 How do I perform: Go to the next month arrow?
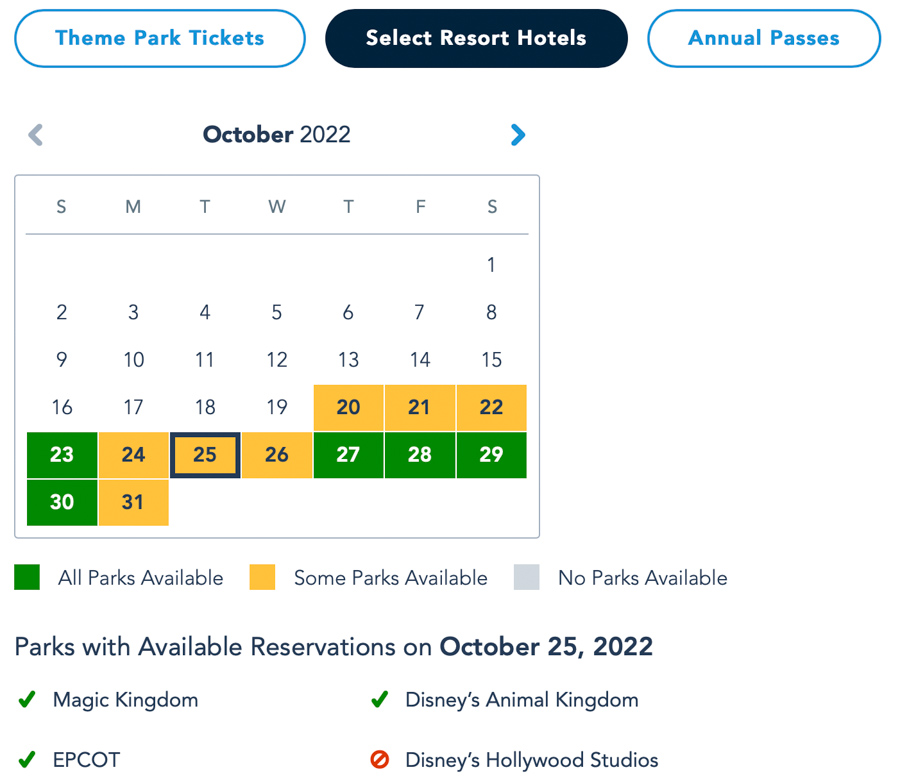click(517, 135)
